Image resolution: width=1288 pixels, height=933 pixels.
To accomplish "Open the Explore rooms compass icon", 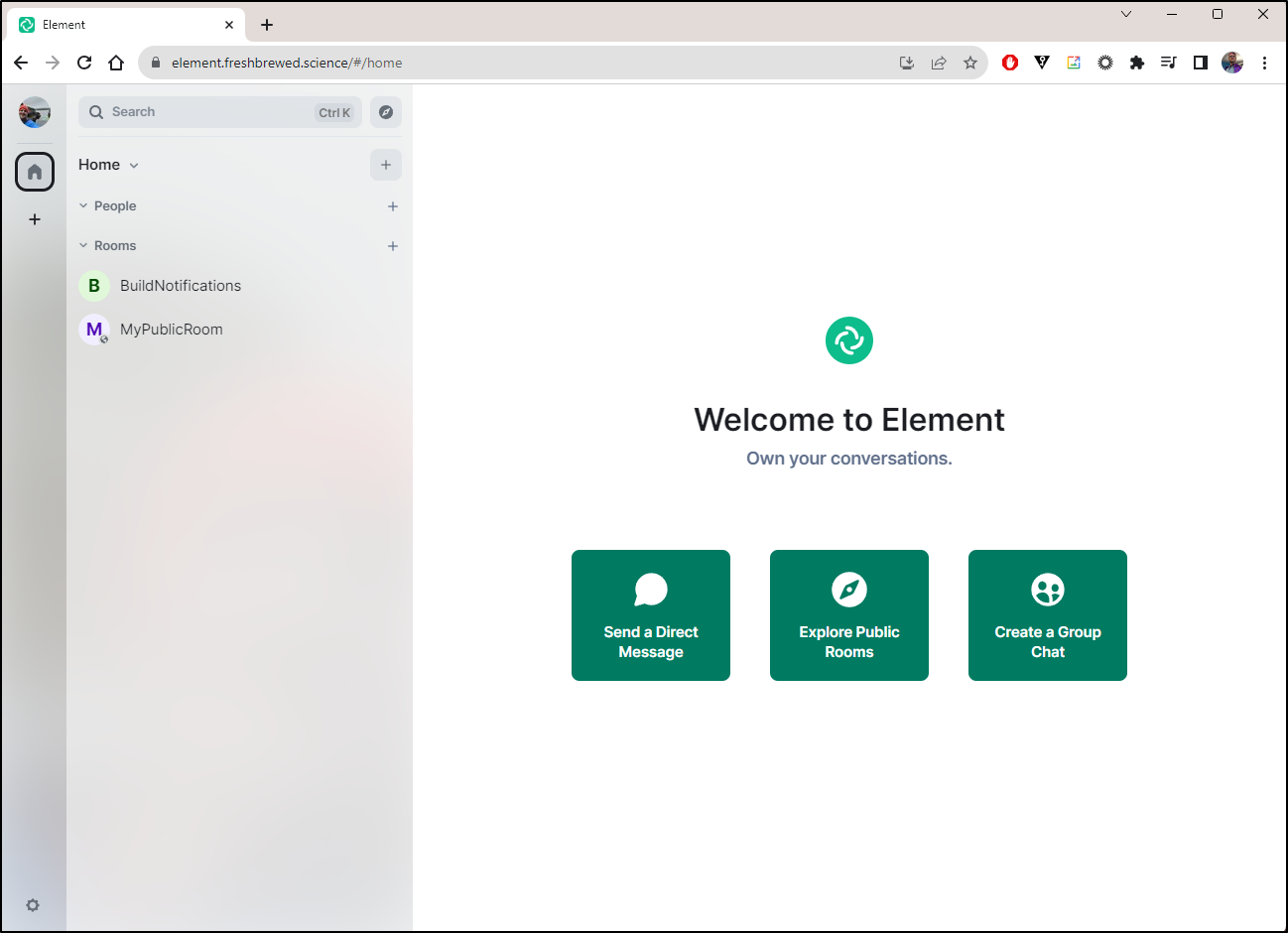I will [x=386, y=112].
